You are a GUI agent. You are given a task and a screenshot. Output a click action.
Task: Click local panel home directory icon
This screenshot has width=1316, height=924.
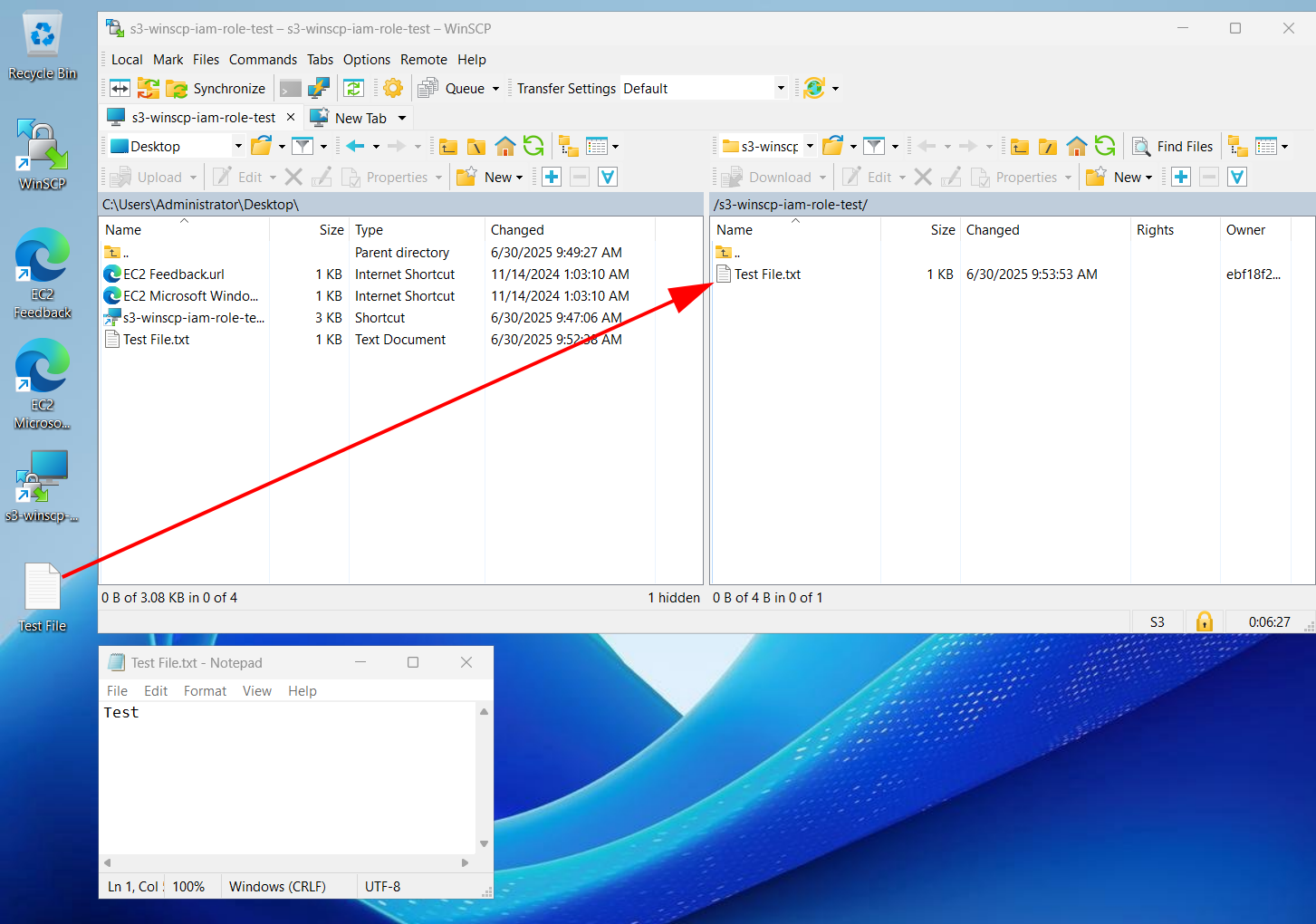tap(505, 146)
